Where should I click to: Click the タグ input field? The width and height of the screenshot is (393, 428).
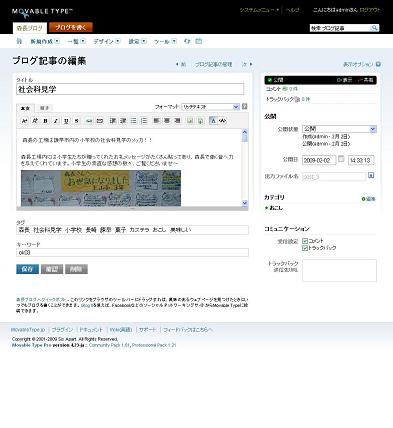pos(132,230)
